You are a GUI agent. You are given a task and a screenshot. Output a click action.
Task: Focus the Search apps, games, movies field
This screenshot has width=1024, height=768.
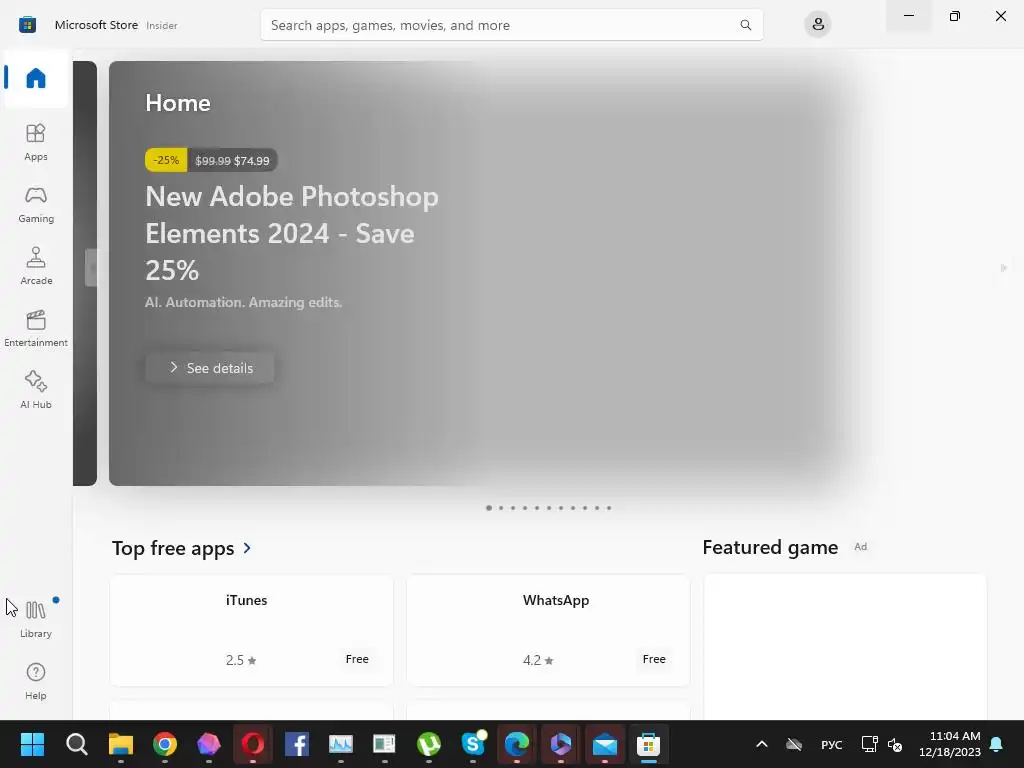pos(511,25)
